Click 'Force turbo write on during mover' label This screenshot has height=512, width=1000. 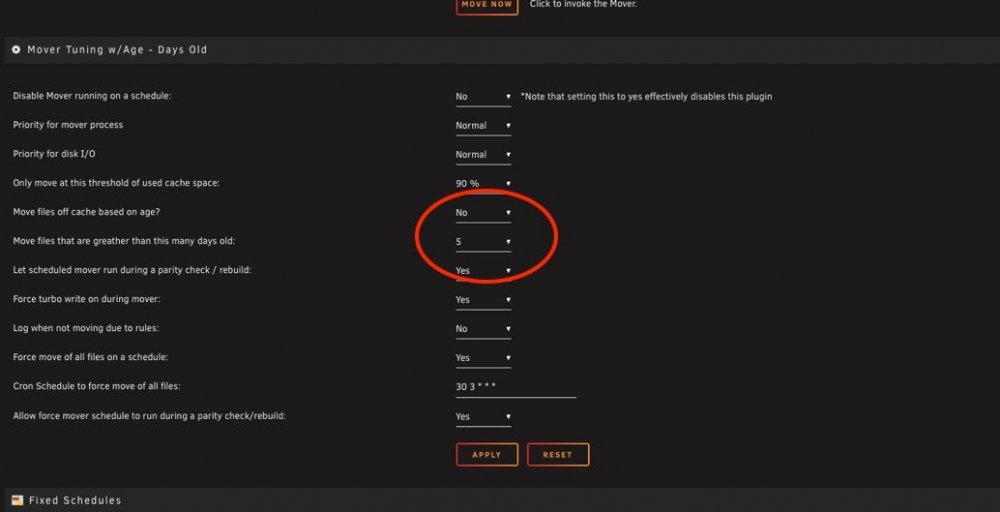pos(87,299)
